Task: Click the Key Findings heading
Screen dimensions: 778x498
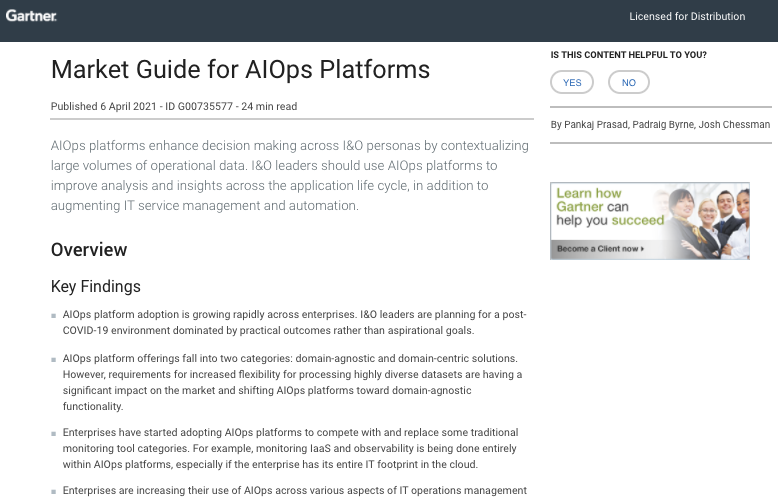Action: pos(96,287)
